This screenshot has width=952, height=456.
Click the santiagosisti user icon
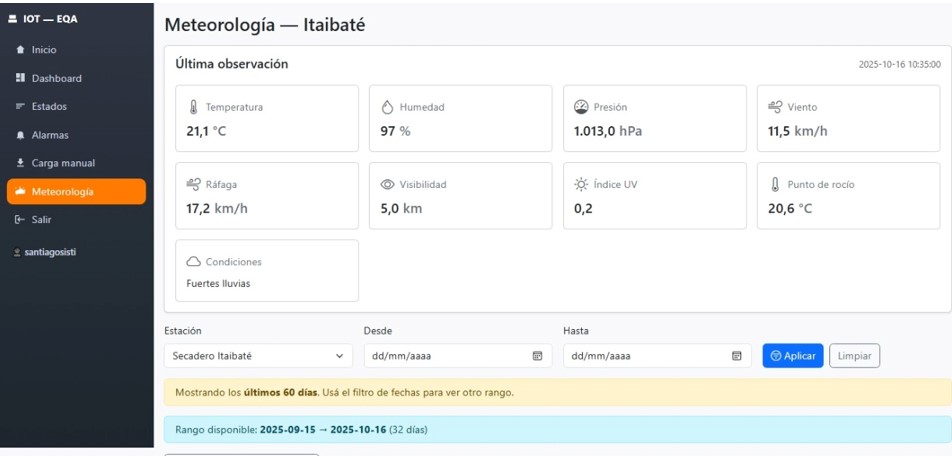pos(17,252)
